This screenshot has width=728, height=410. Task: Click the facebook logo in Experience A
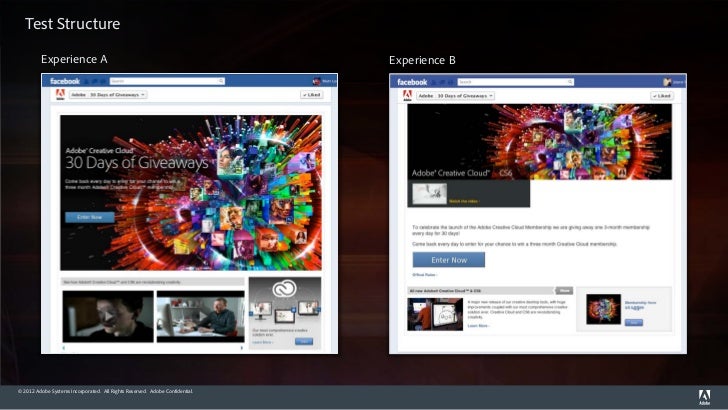tap(65, 81)
